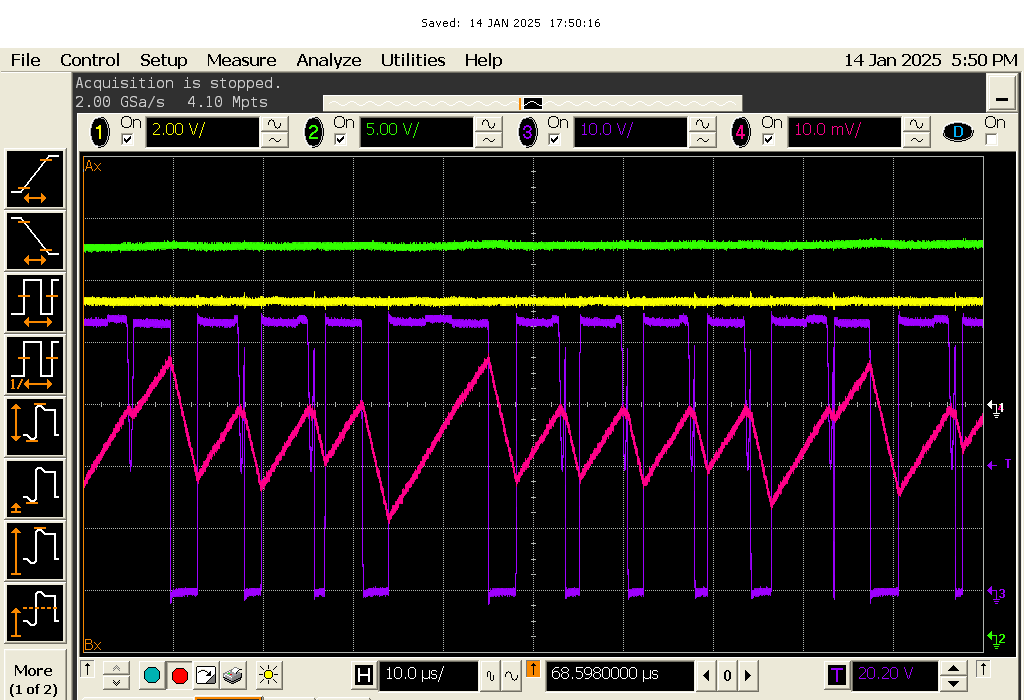Screen dimensions: 1024x700
Task: Click the highlighted window in the memory bar
Action: click(532, 103)
